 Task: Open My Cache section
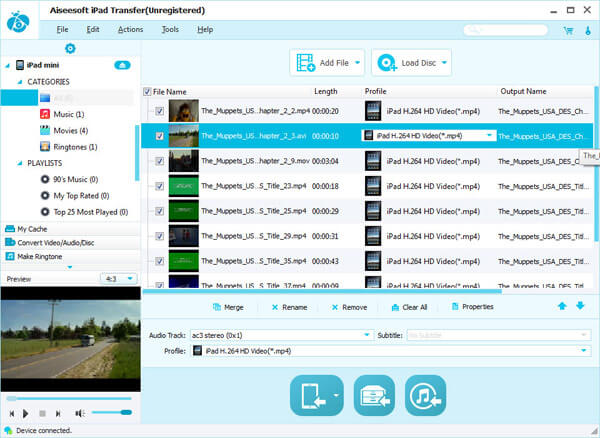tap(70, 229)
